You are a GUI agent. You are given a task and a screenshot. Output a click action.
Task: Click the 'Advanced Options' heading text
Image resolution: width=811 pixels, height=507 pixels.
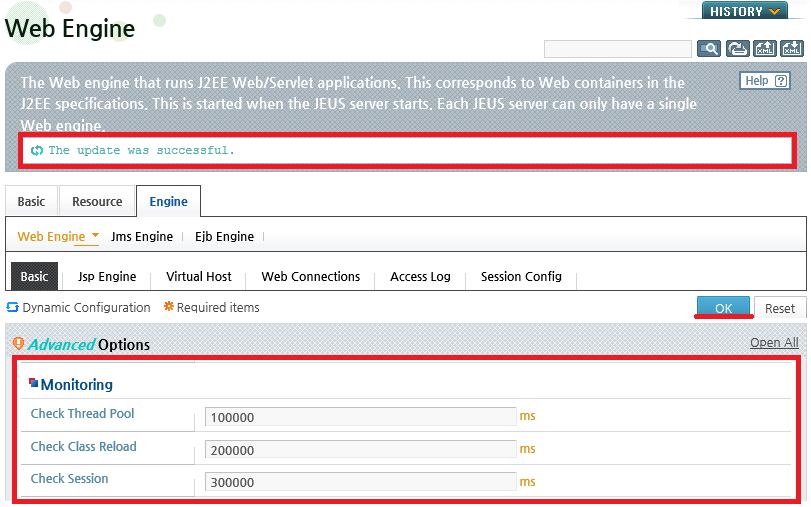tap(89, 345)
